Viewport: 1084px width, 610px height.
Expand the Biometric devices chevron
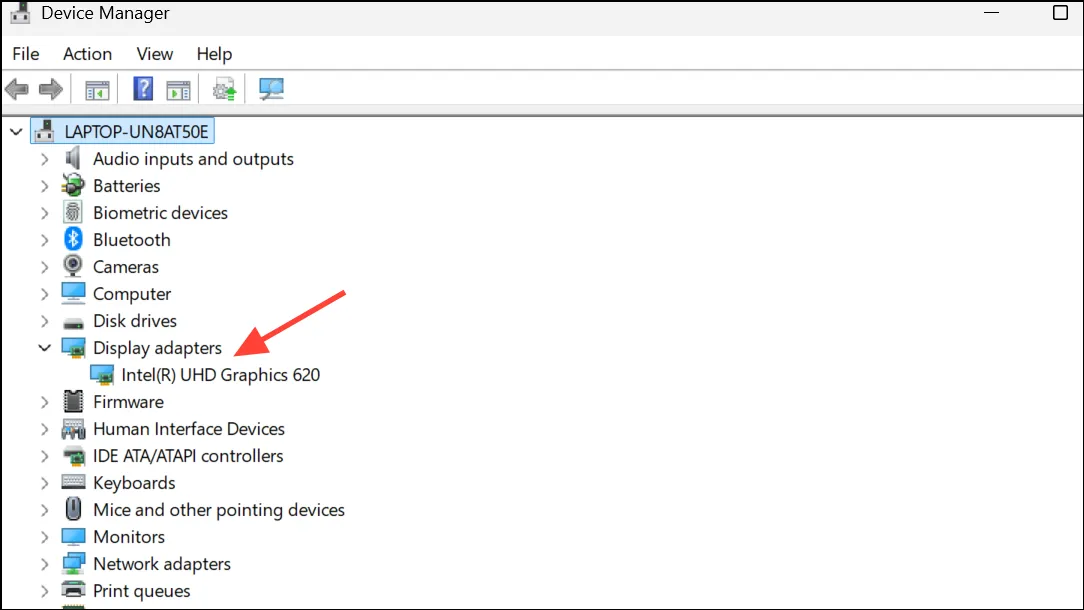tap(44, 213)
